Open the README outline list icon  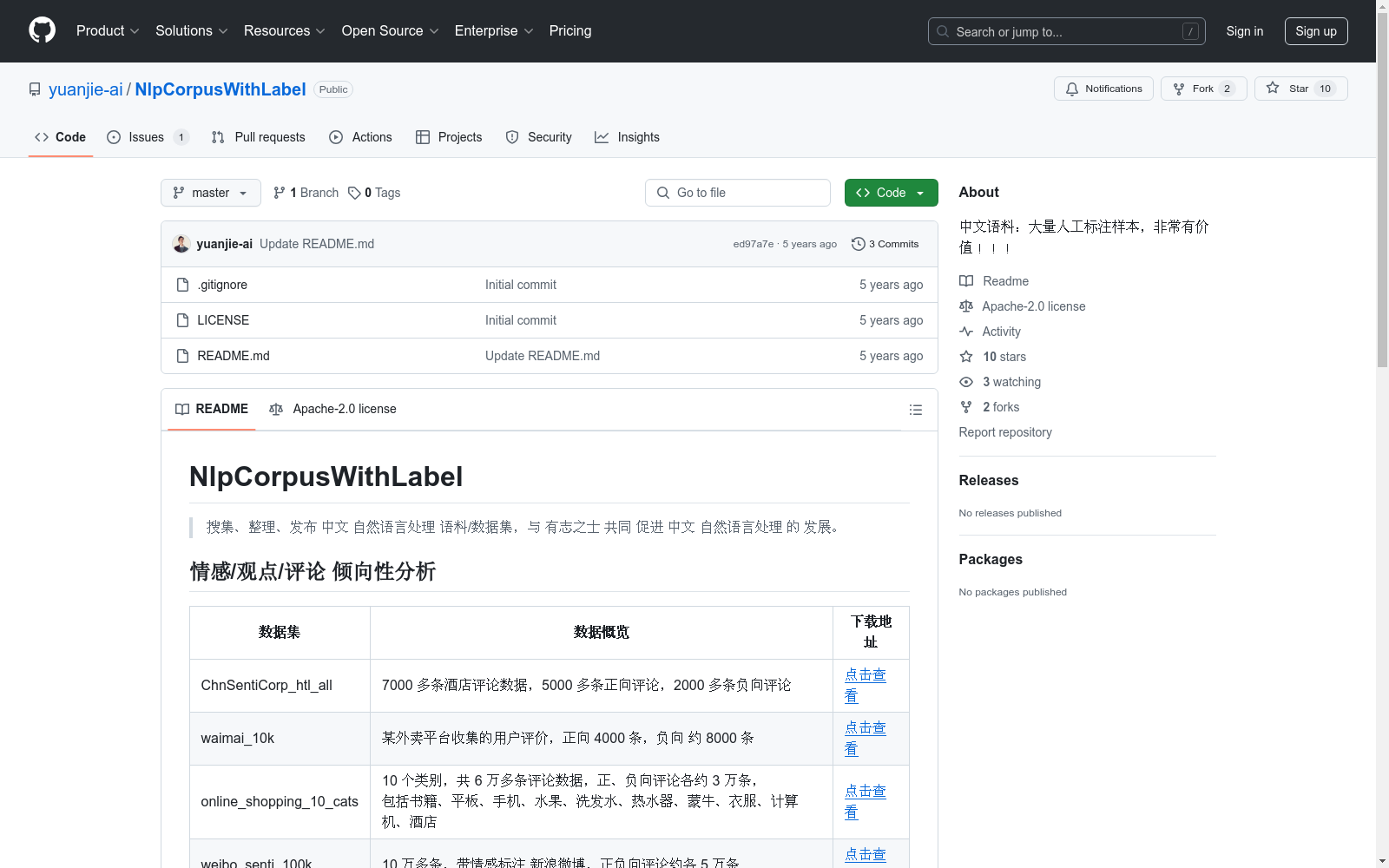coord(916,410)
